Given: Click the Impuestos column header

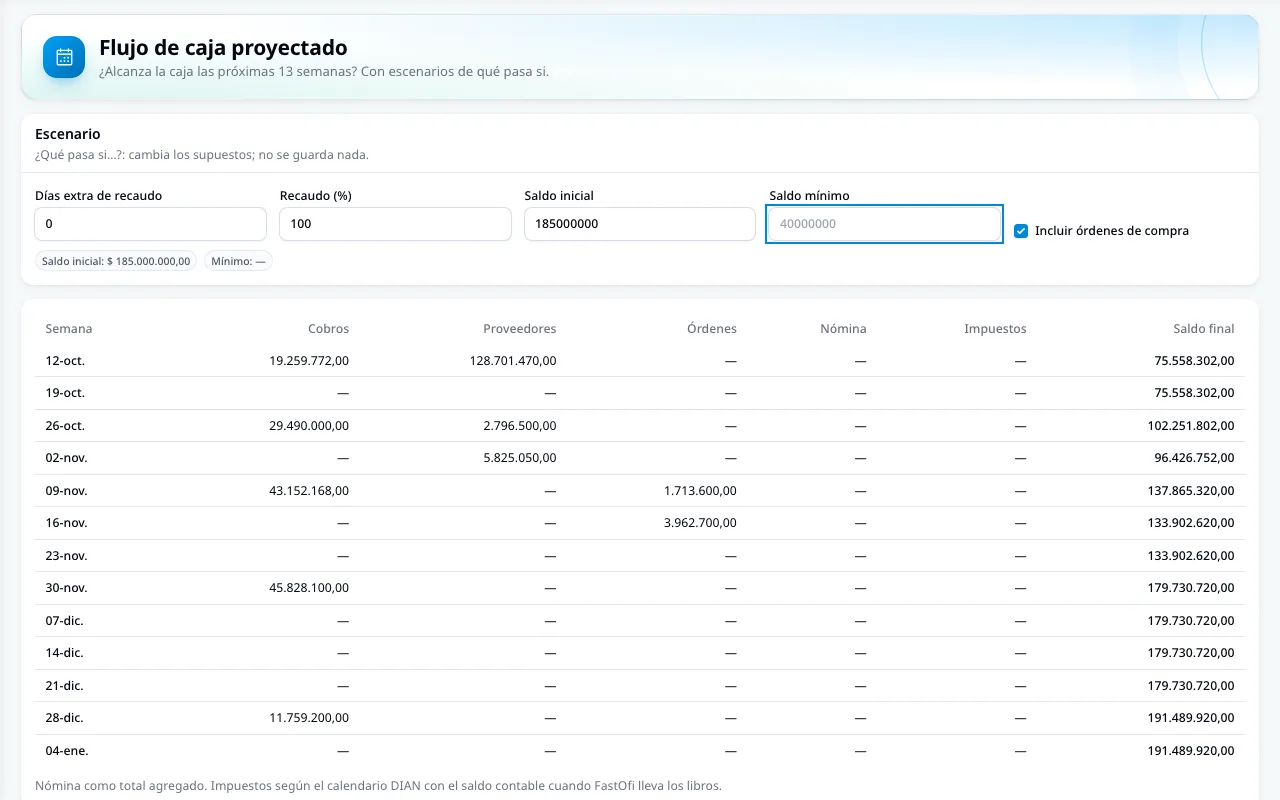Looking at the screenshot, I should 995,329.
